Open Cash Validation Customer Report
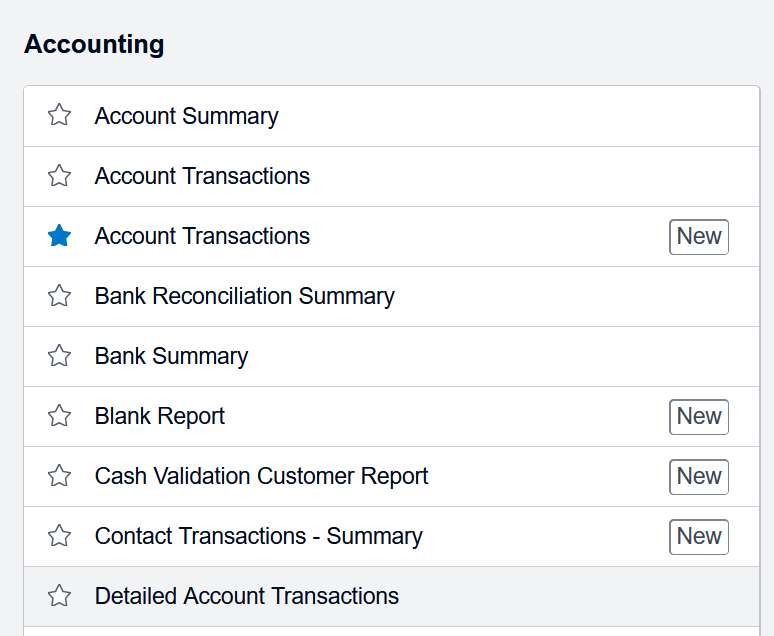The height and width of the screenshot is (636, 774). [261, 476]
